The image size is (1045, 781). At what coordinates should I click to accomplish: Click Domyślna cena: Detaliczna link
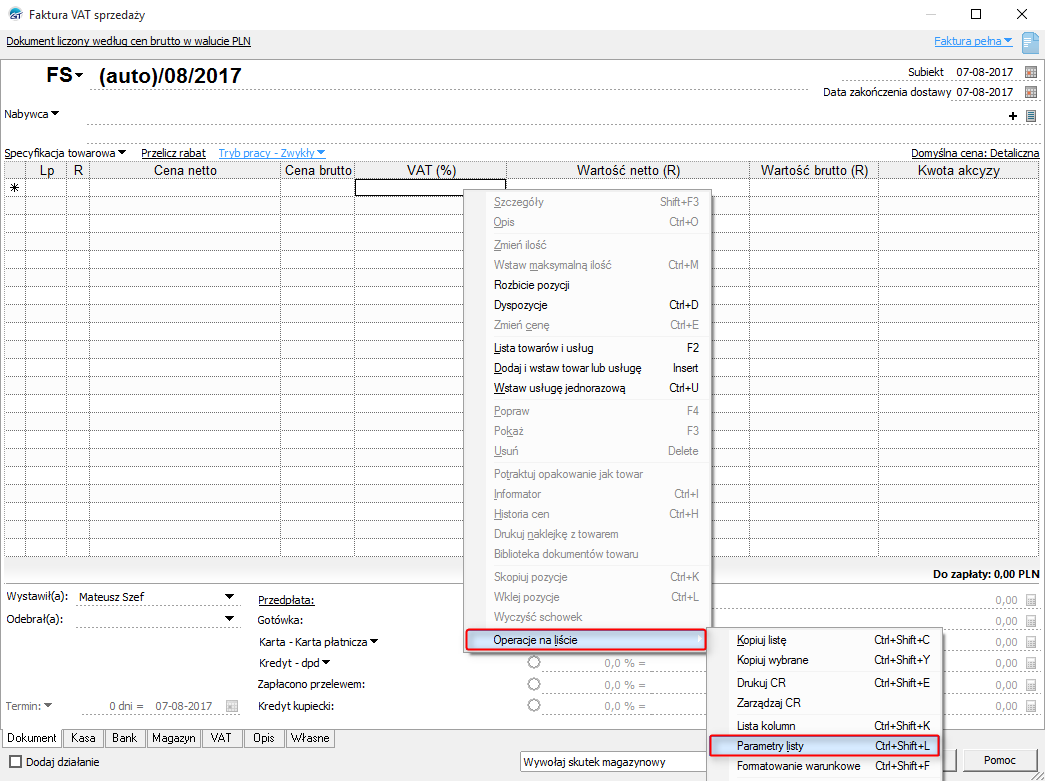975,153
